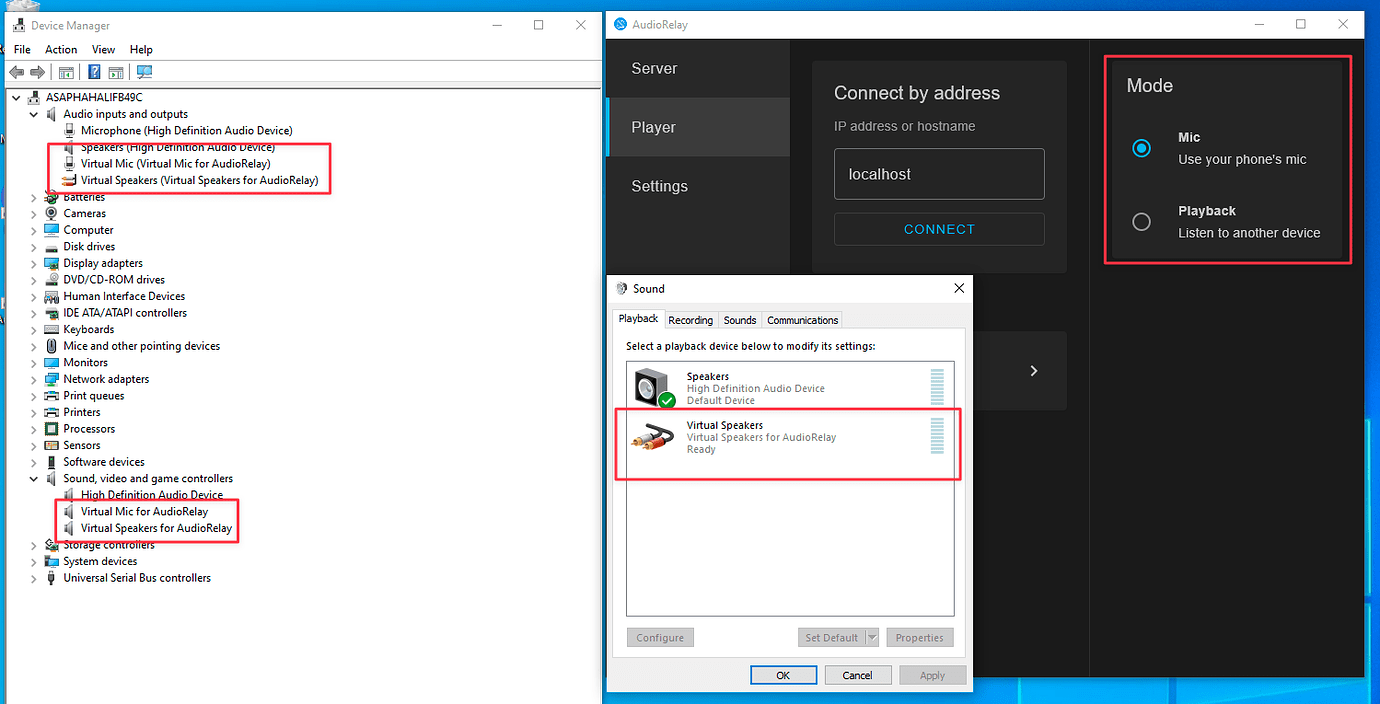
Task: Apply sound settings changes
Action: click(x=932, y=674)
